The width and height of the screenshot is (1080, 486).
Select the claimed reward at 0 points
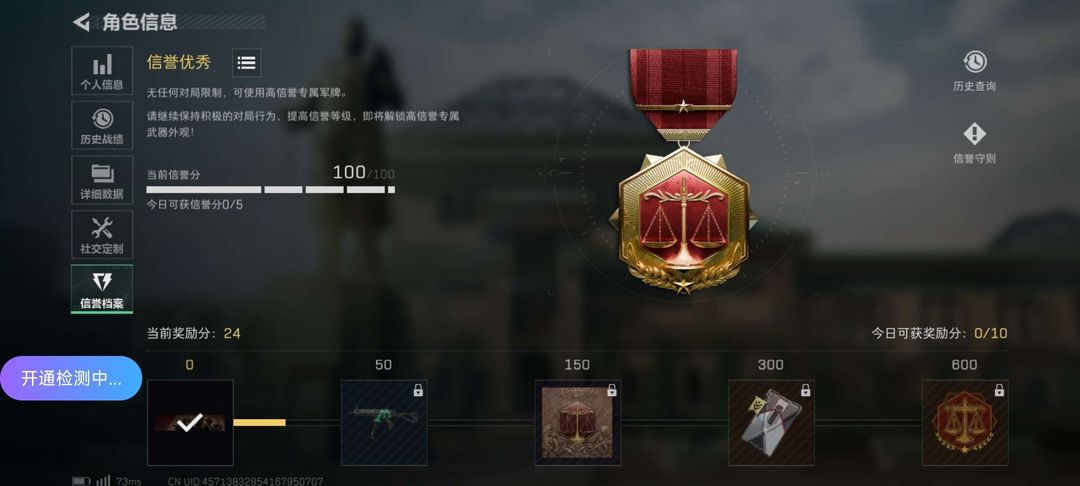coord(190,423)
